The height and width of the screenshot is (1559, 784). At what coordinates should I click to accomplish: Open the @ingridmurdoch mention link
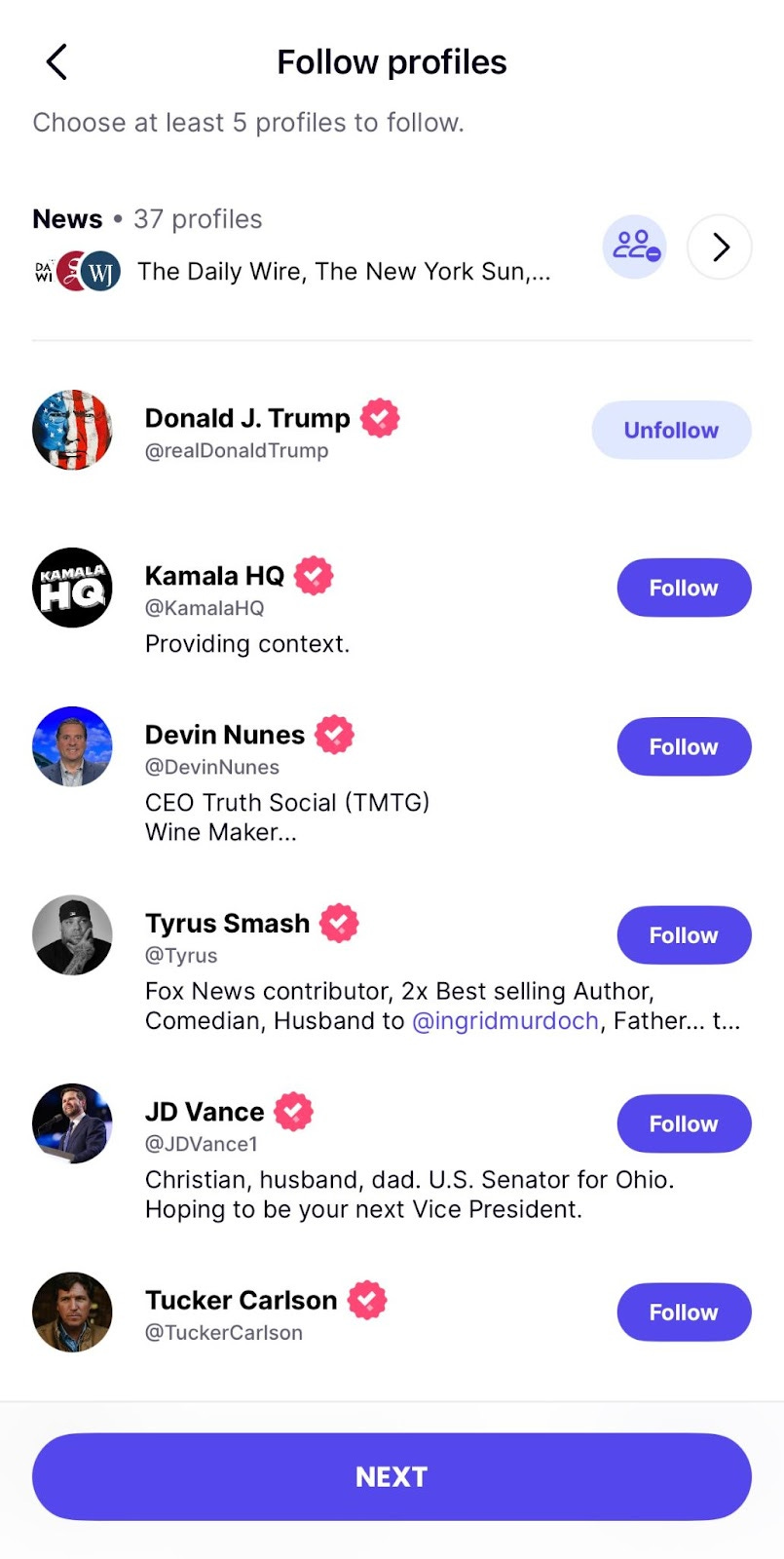coord(505,1021)
